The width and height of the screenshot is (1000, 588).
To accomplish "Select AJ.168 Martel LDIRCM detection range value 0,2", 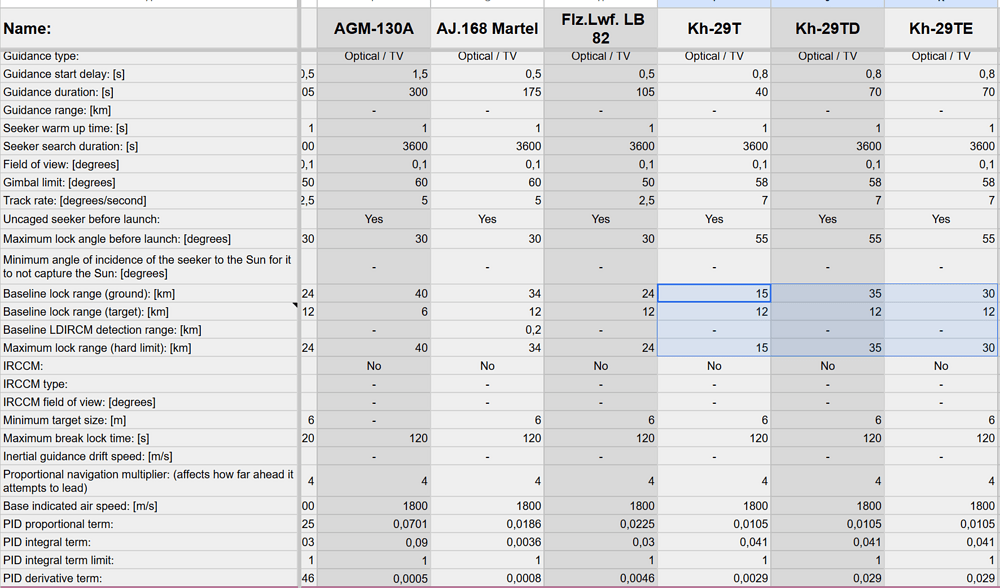I will point(487,330).
